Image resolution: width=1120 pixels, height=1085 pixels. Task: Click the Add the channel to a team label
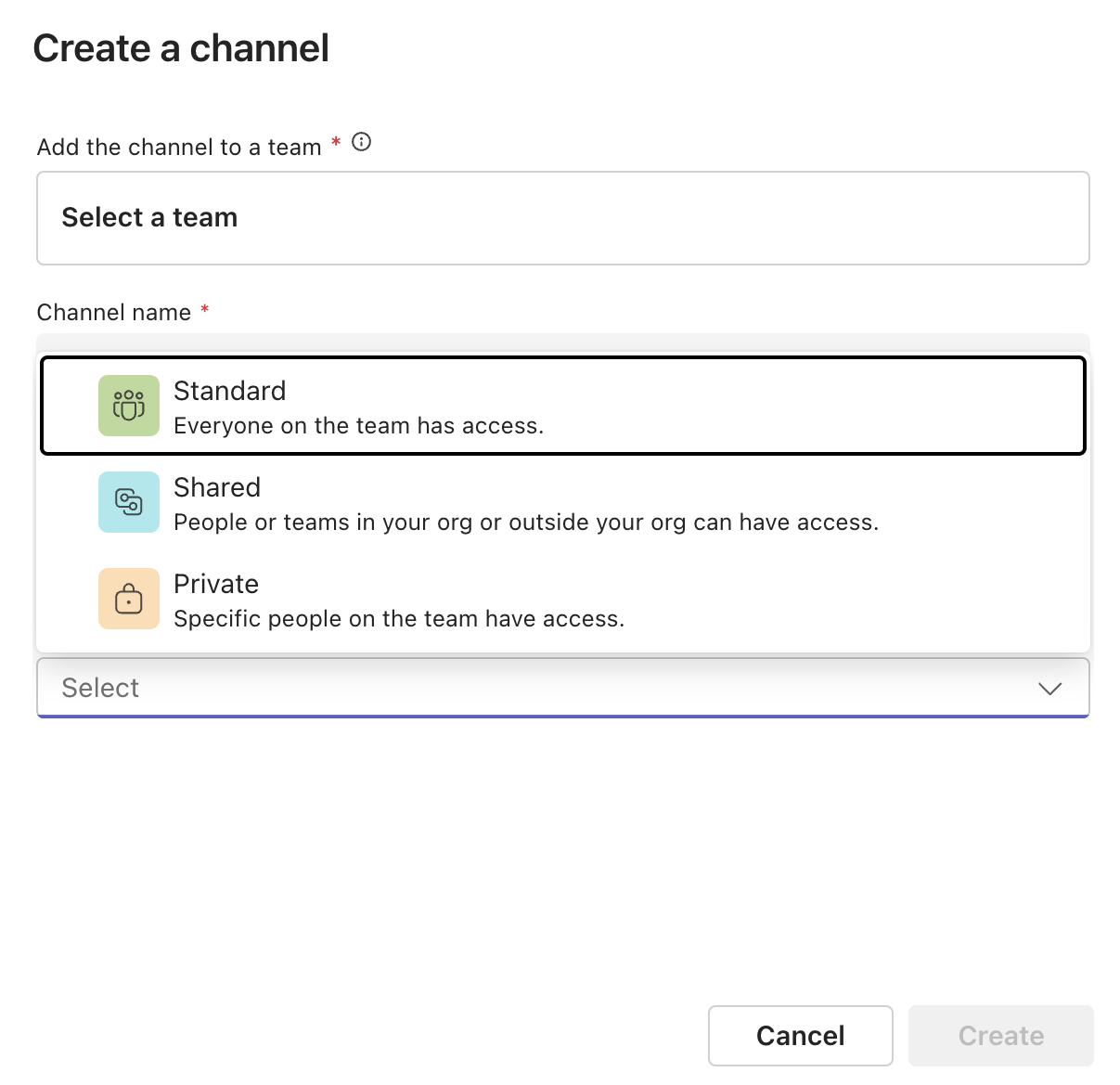(179, 148)
